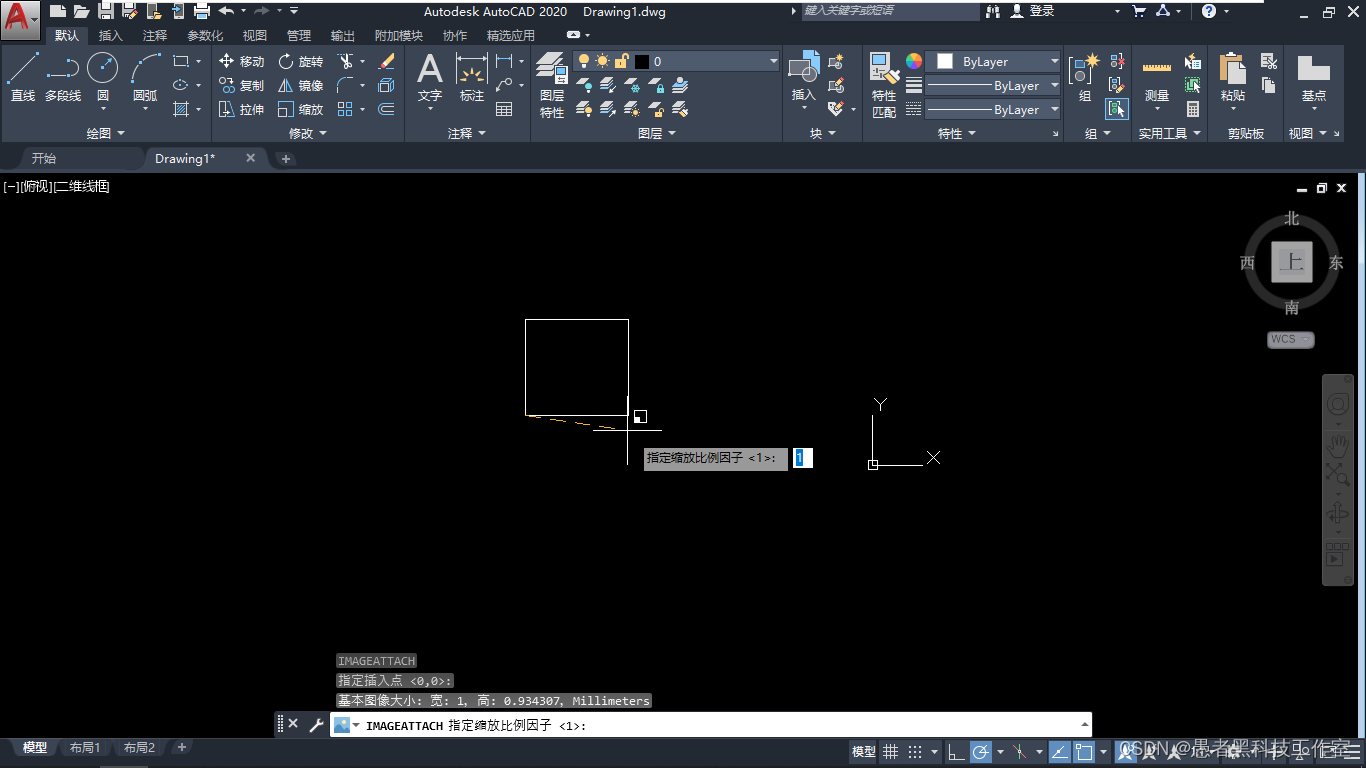The height and width of the screenshot is (768, 1366).
Task: Open the Output (输出) ribbon tab
Action: [x=343, y=35]
